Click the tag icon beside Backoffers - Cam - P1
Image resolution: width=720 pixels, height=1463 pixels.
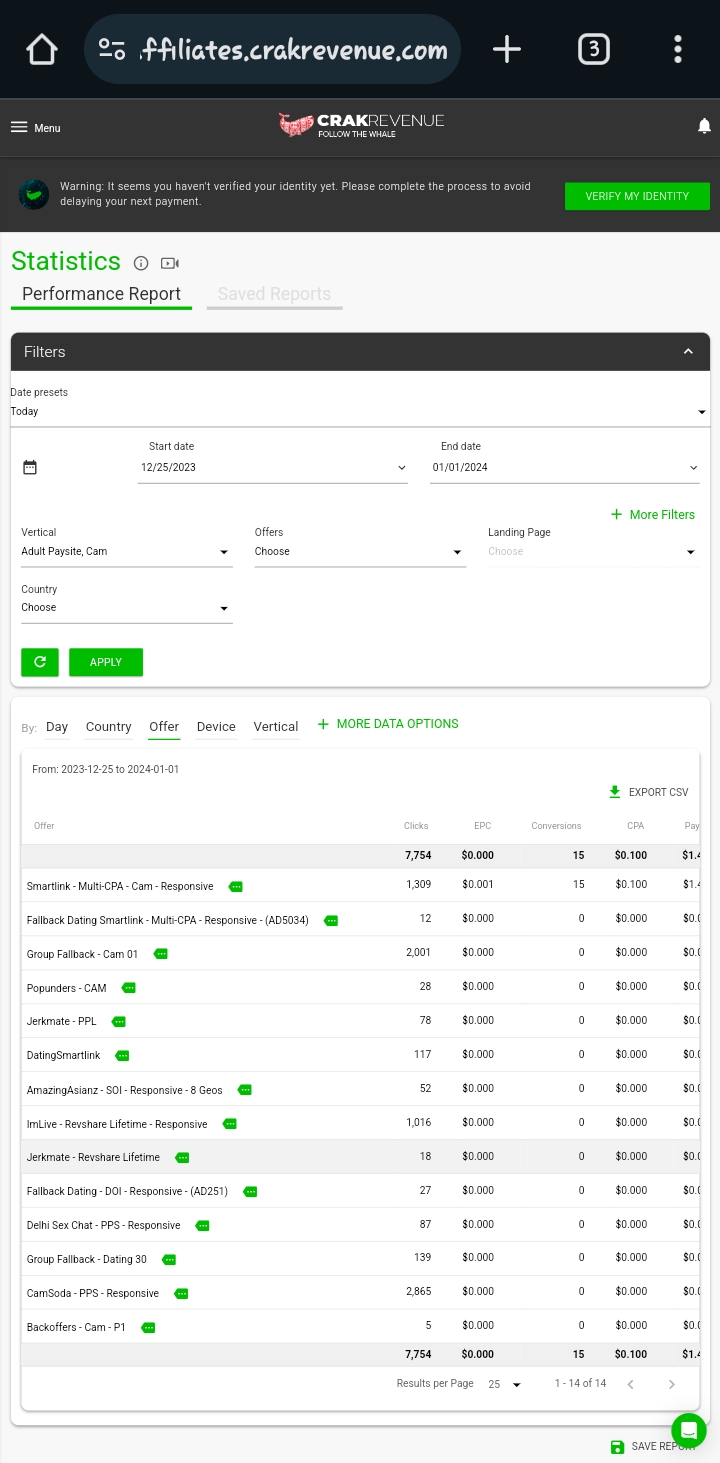[148, 1328]
